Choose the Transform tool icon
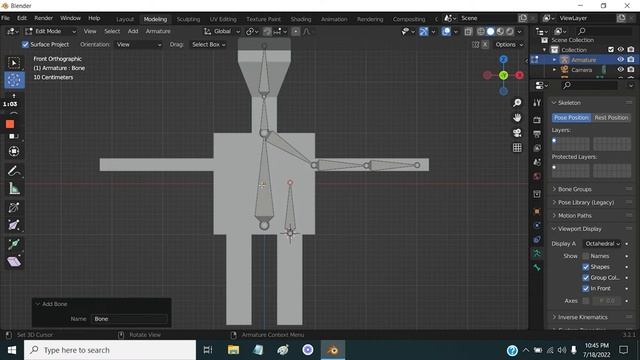This screenshot has width=640, height=360. point(14,151)
